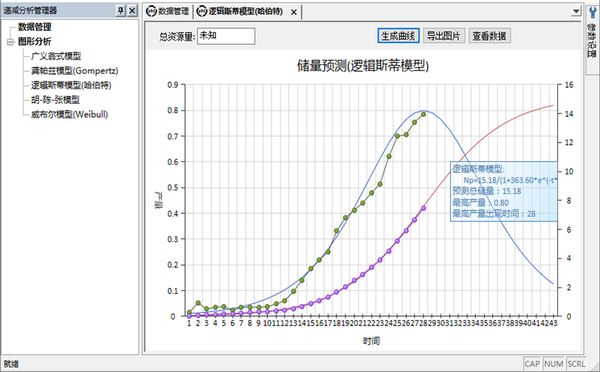This screenshot has width=600, height=372.
Task: Click the 导出图片 button
Action: (x=444, y=36)
